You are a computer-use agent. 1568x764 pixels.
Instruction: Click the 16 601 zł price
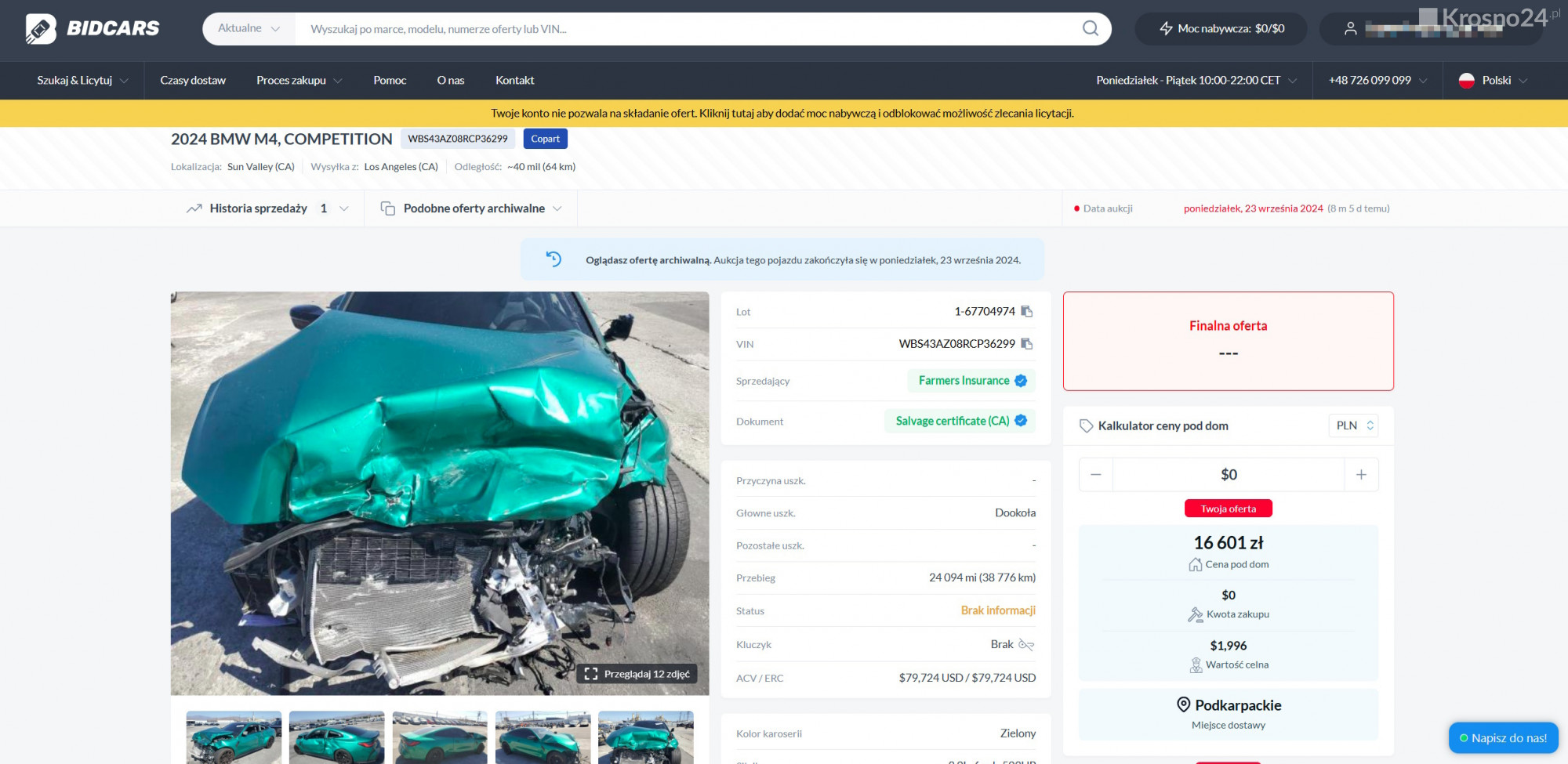pos(1229,542)
